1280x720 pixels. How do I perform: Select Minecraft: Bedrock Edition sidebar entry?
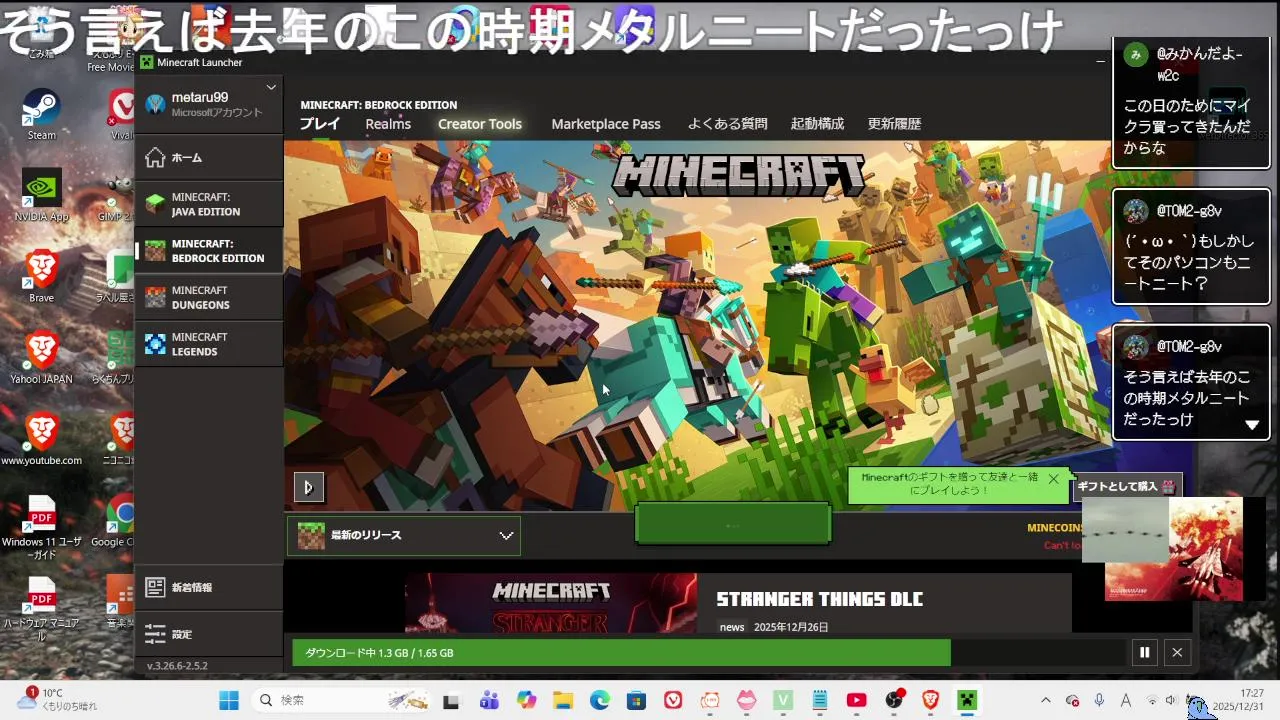208,250
